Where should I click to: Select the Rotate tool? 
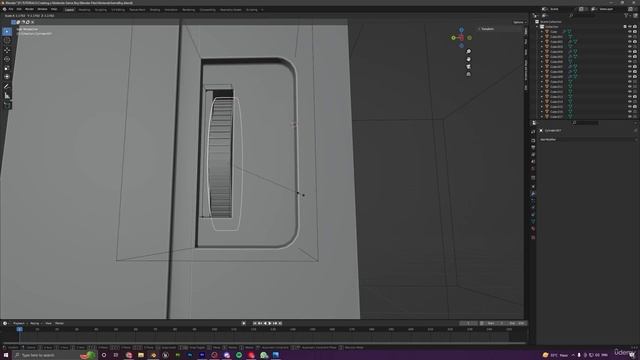point(7,59)
